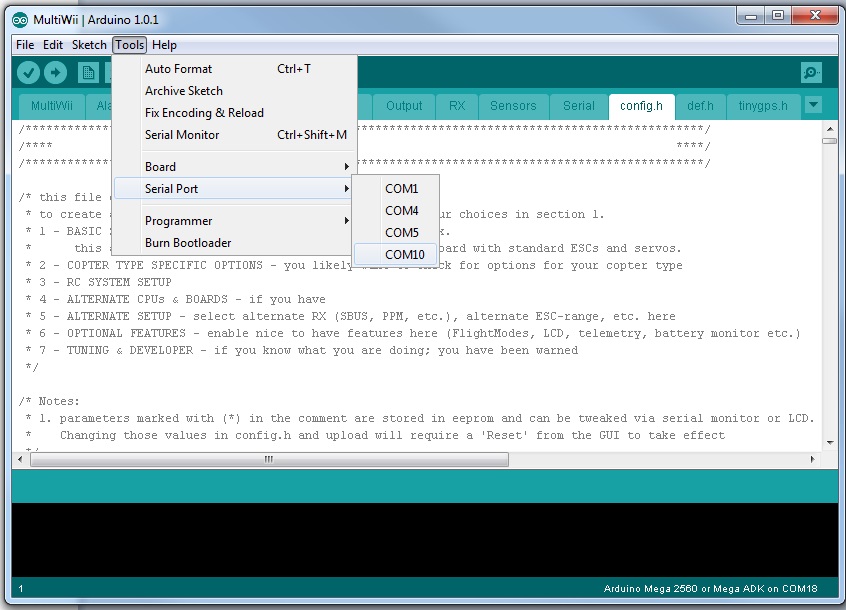Open the tab list dropdown arrow
This screenshot has width=846, height=610.
point(813,105)
